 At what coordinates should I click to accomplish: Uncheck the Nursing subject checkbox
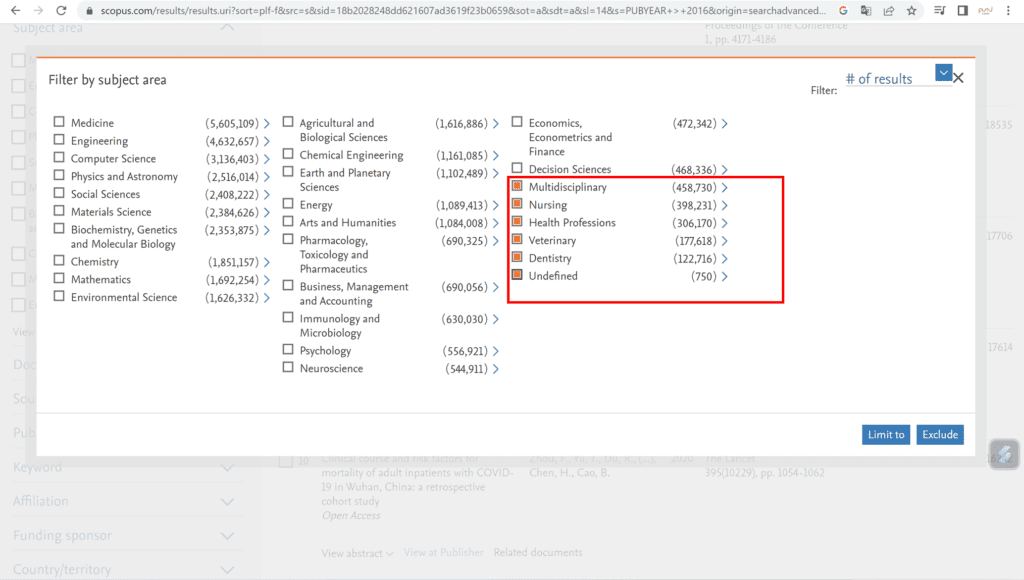[519, 205]
